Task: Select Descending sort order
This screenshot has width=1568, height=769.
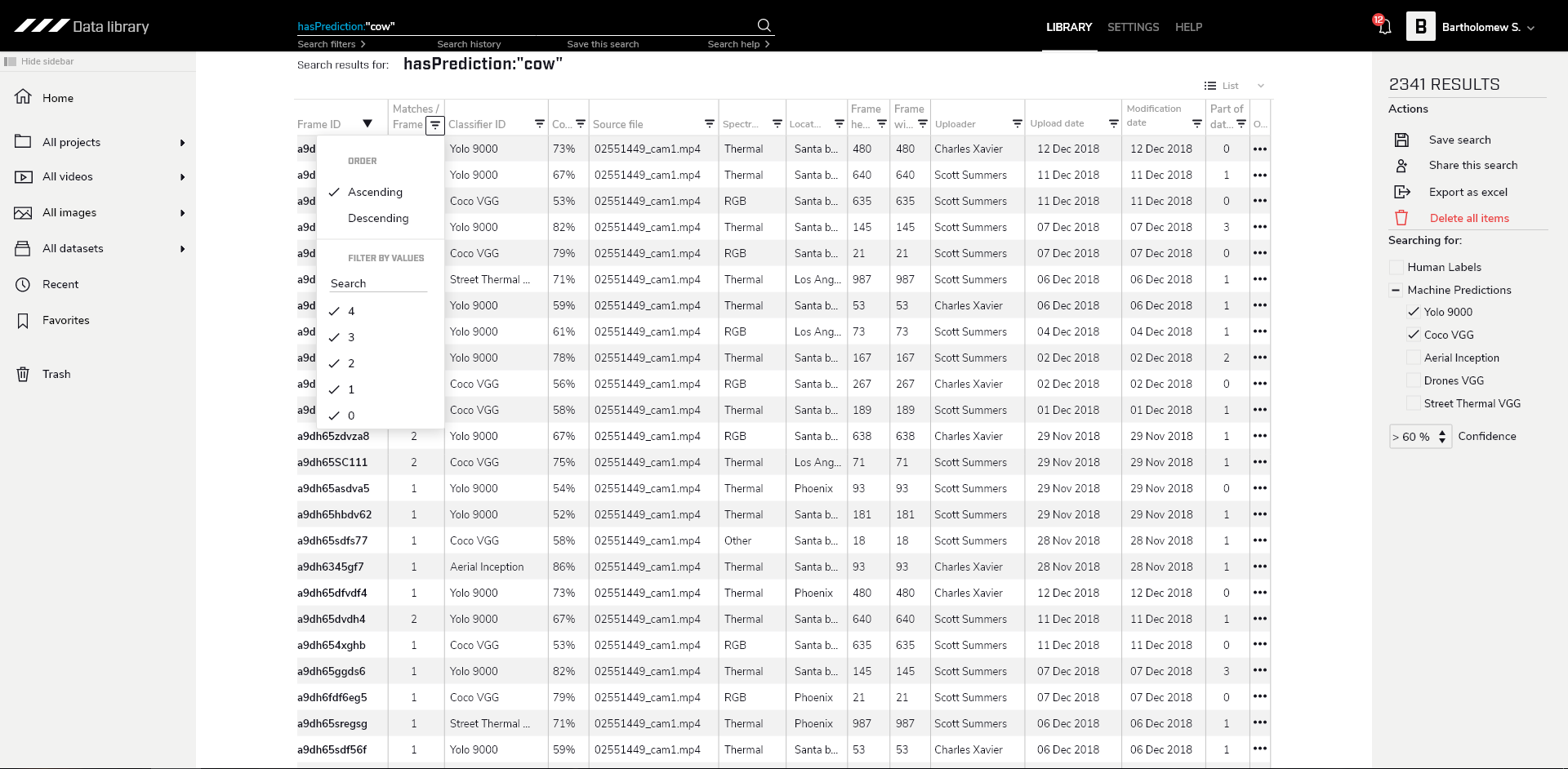Action: coord(378,218)
